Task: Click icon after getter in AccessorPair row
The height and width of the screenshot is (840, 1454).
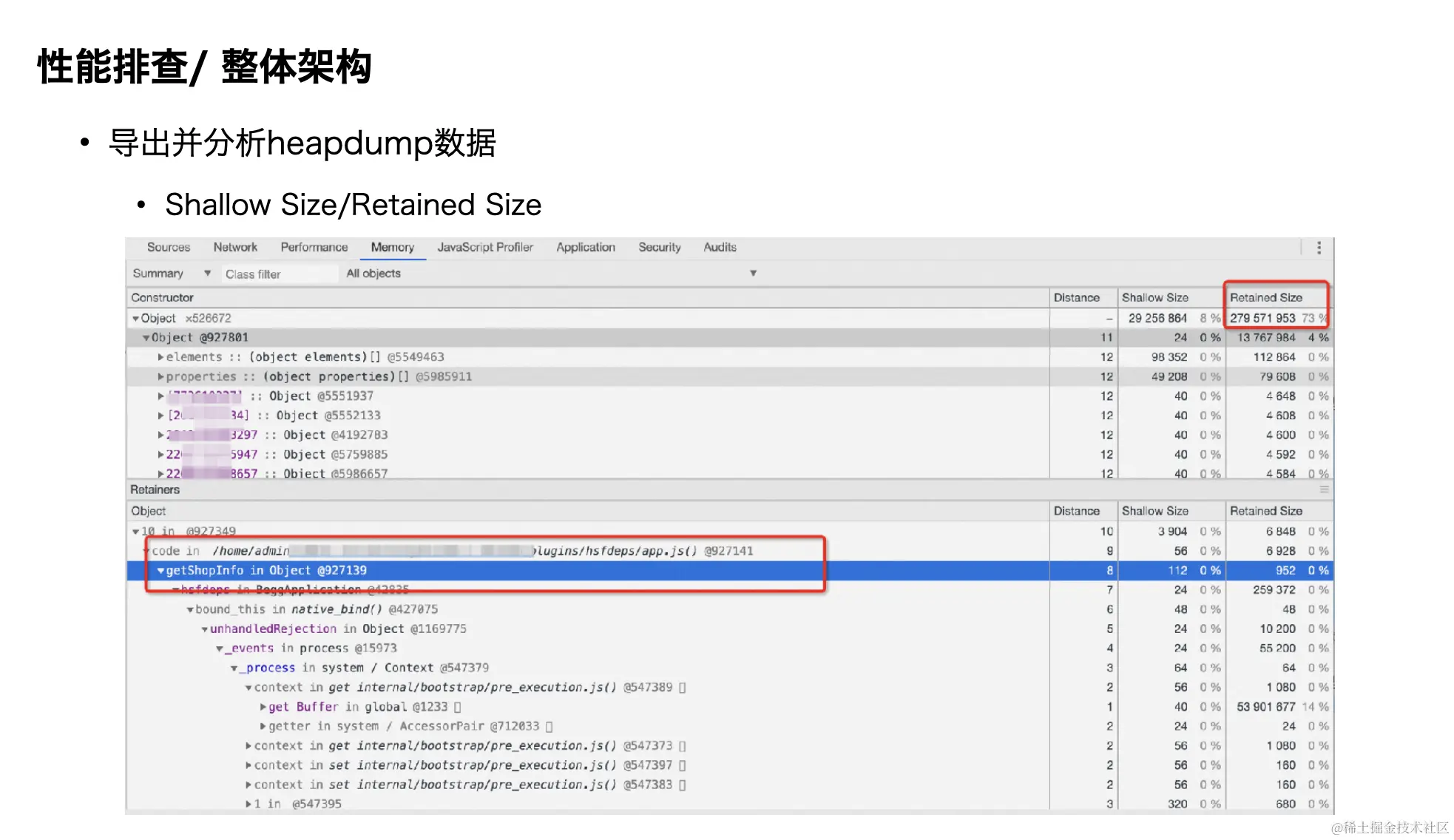Action: pos(550,727)
